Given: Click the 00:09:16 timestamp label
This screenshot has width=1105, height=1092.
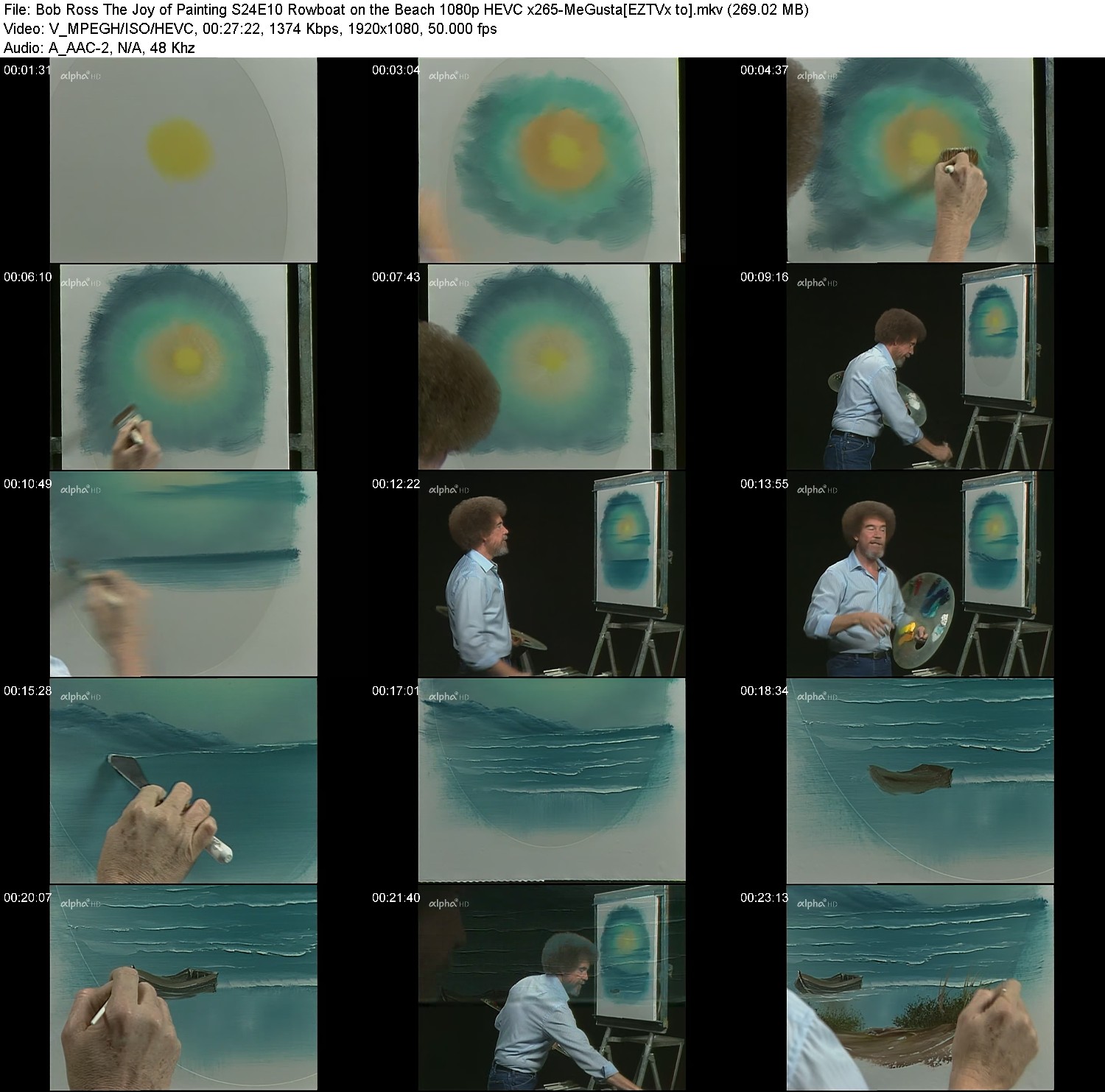Looking at the screenshot, I should pos(764,277).
